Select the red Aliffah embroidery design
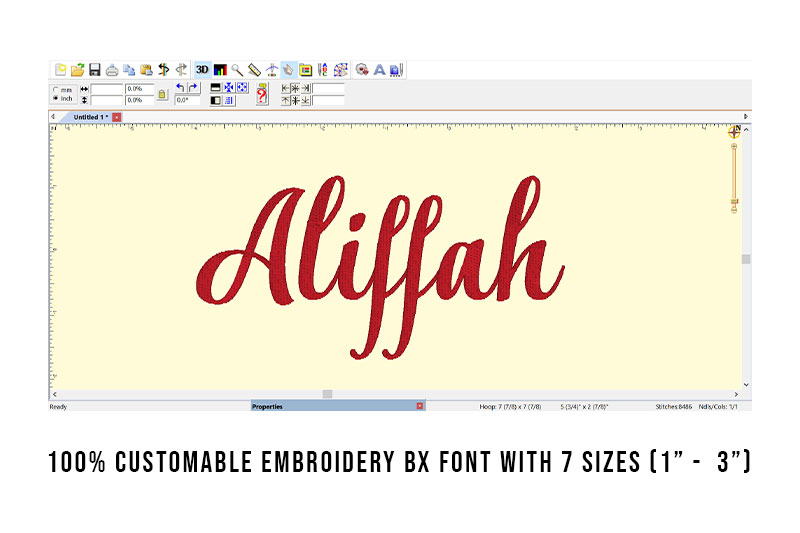 point(380,267)
